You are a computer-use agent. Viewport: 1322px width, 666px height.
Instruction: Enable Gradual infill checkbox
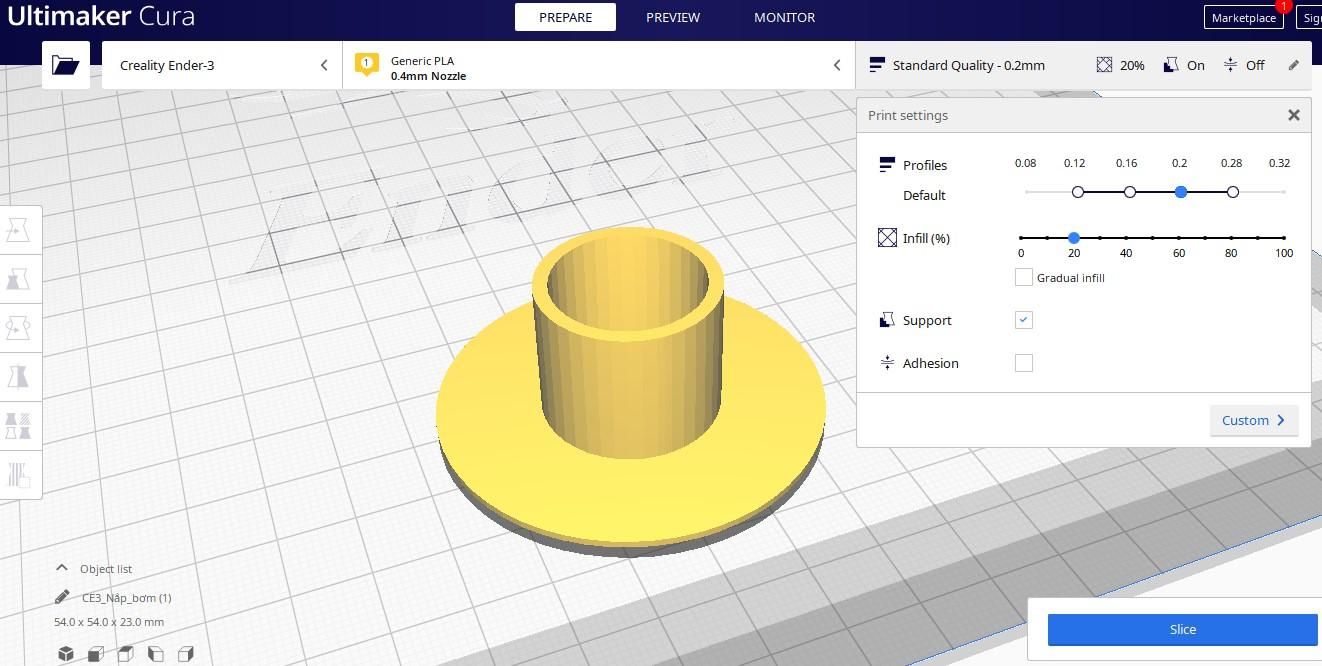click(1024, 277)
